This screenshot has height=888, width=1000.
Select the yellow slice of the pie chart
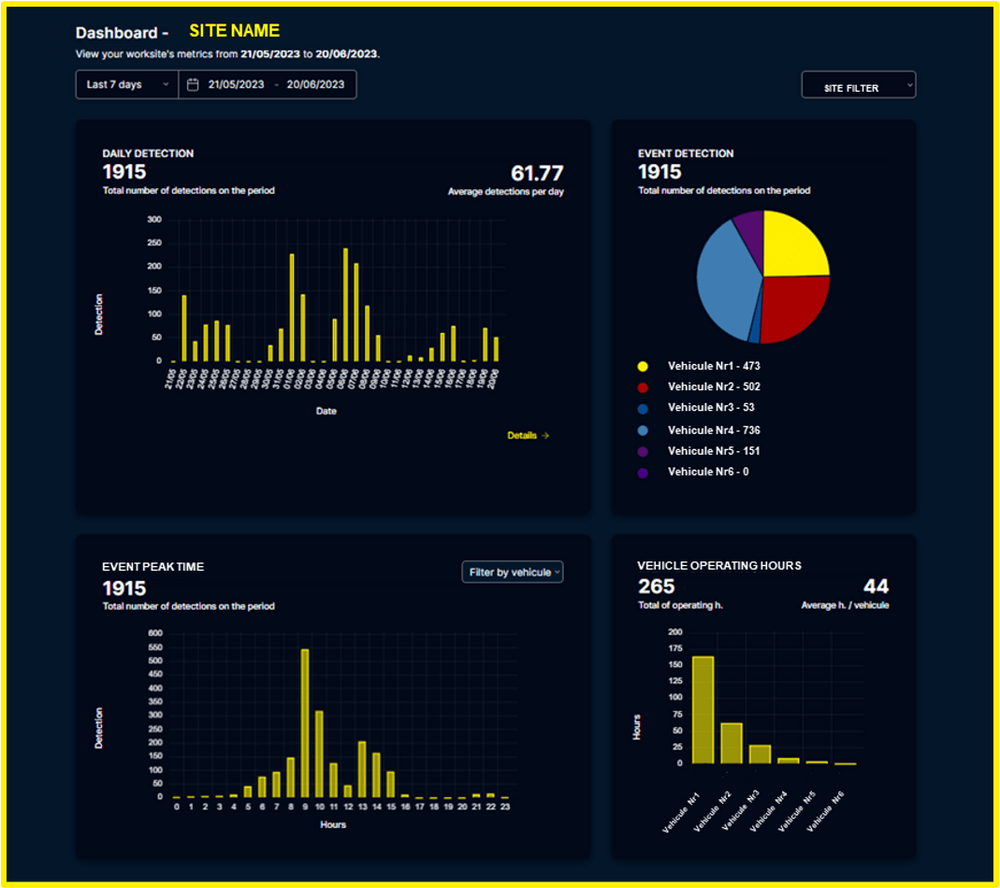(795, 245)
